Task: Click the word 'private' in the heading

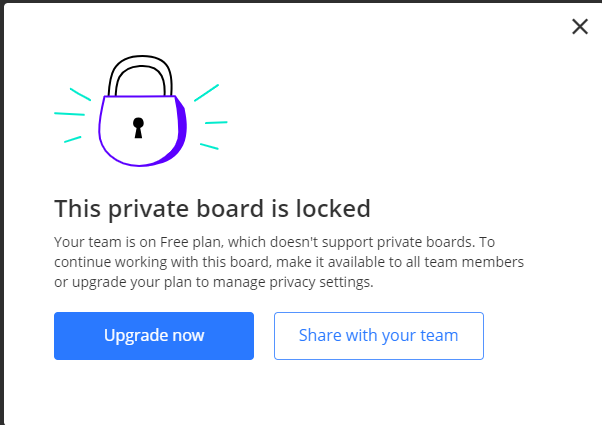Action: click(x=149, y=209)
